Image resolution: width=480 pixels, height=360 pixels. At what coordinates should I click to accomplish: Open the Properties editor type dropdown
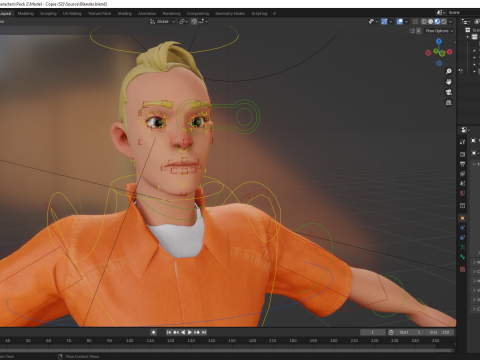[x=465, y=130]
